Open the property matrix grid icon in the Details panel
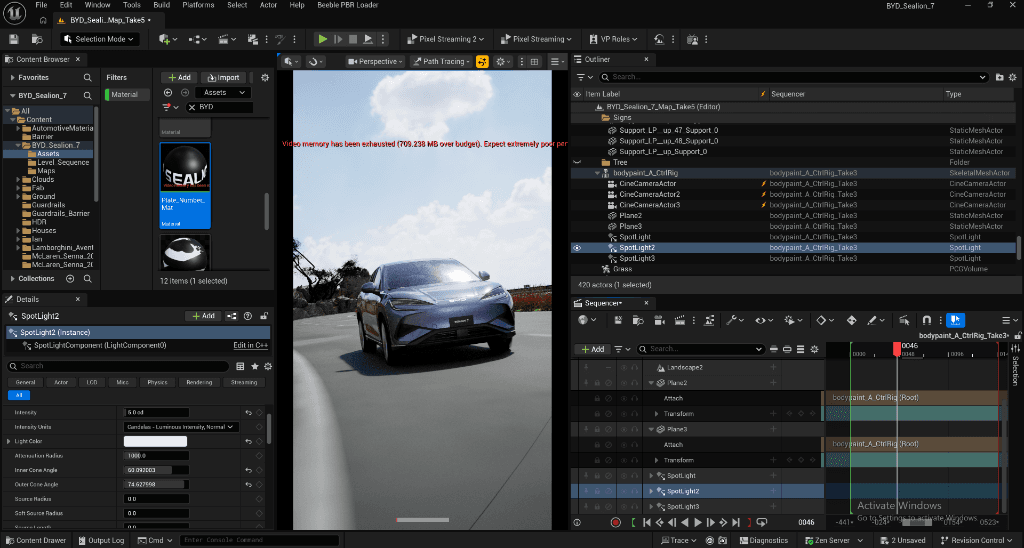This screenshot has height=548, width=1024. [240, 366]
